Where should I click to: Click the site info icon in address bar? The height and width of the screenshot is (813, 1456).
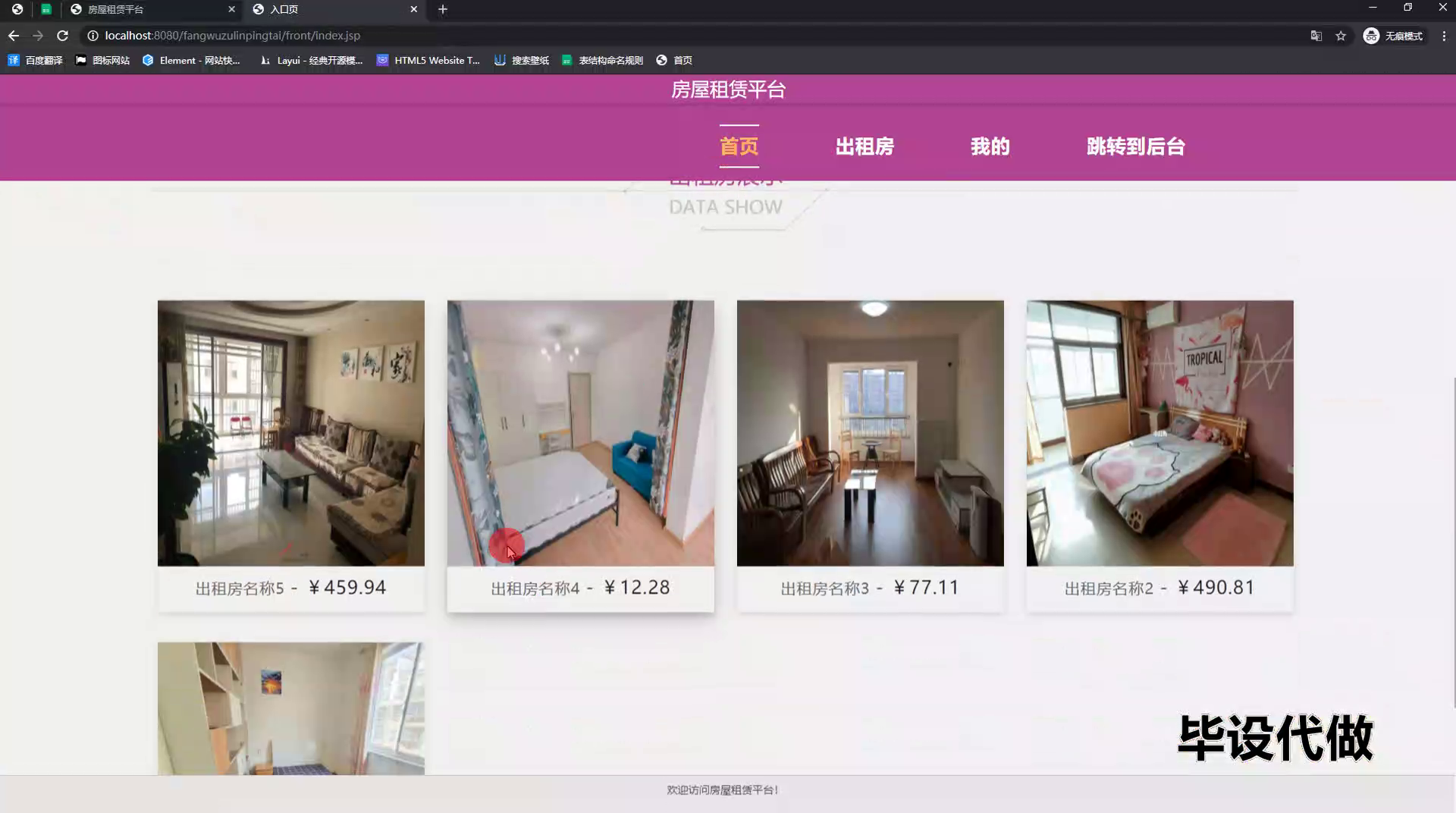[x=93, y=36]
